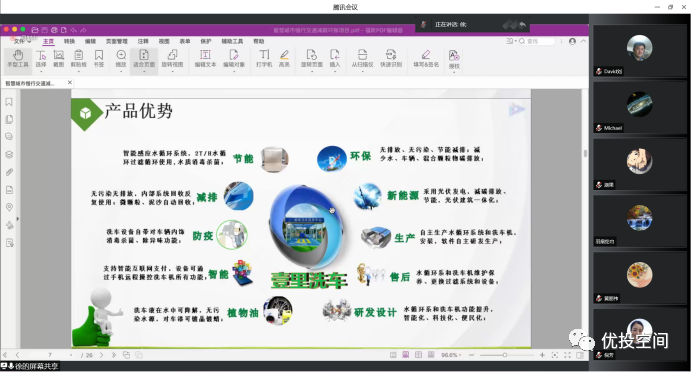
Task: Open layers panel in left sidebar
Action: point(9,154)
